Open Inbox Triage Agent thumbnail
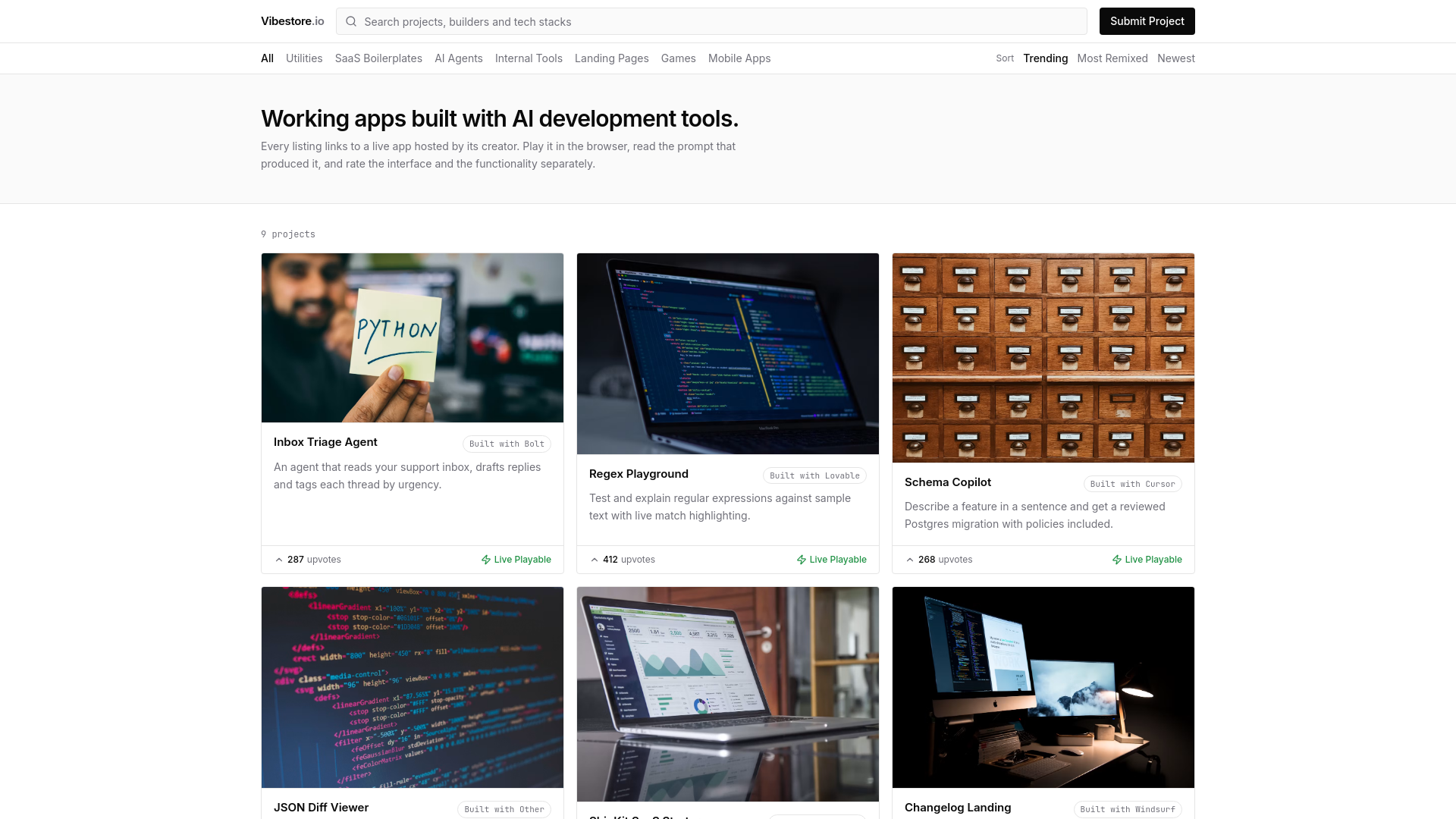The image size is (1456, 819). pyautogui.click(x=413, y=337)
